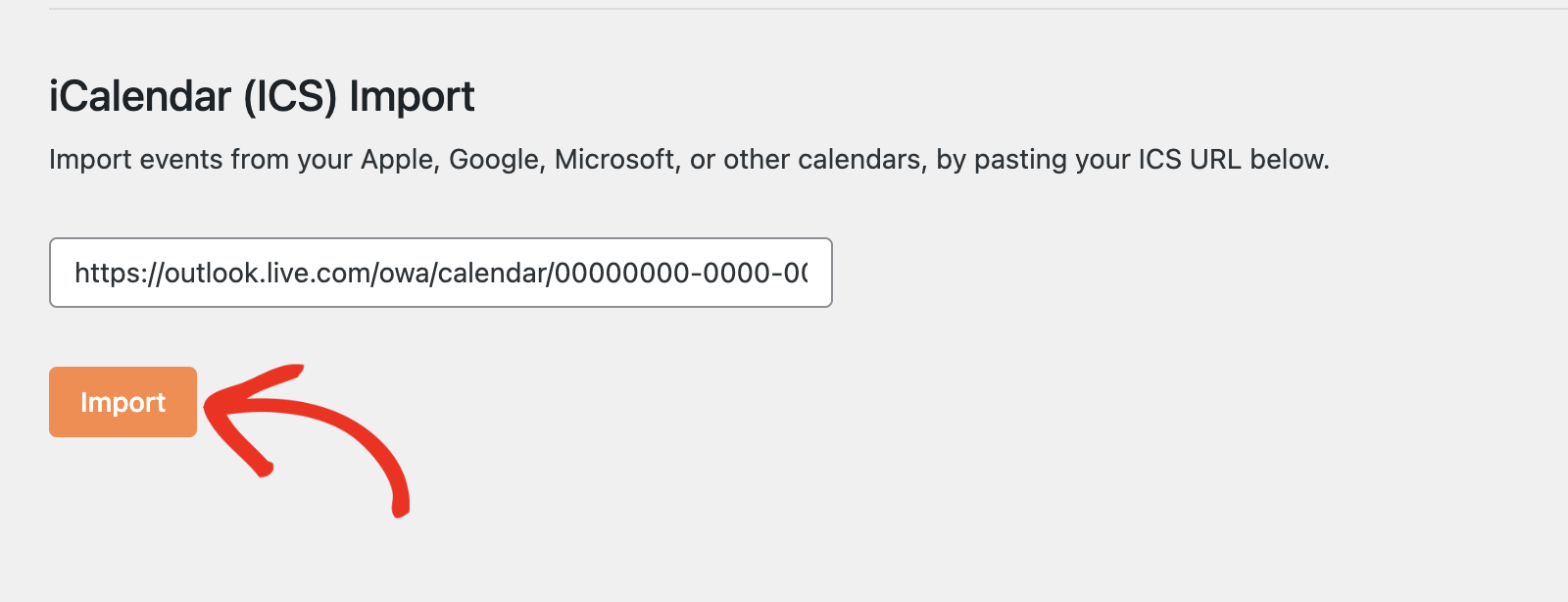
Task: Click the orange Import button
Action: (122, 402)
